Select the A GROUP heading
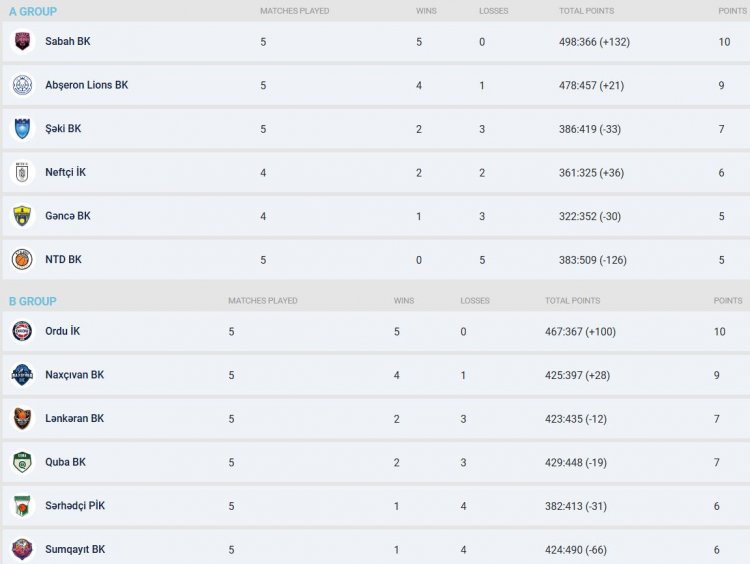 [33, 12]
